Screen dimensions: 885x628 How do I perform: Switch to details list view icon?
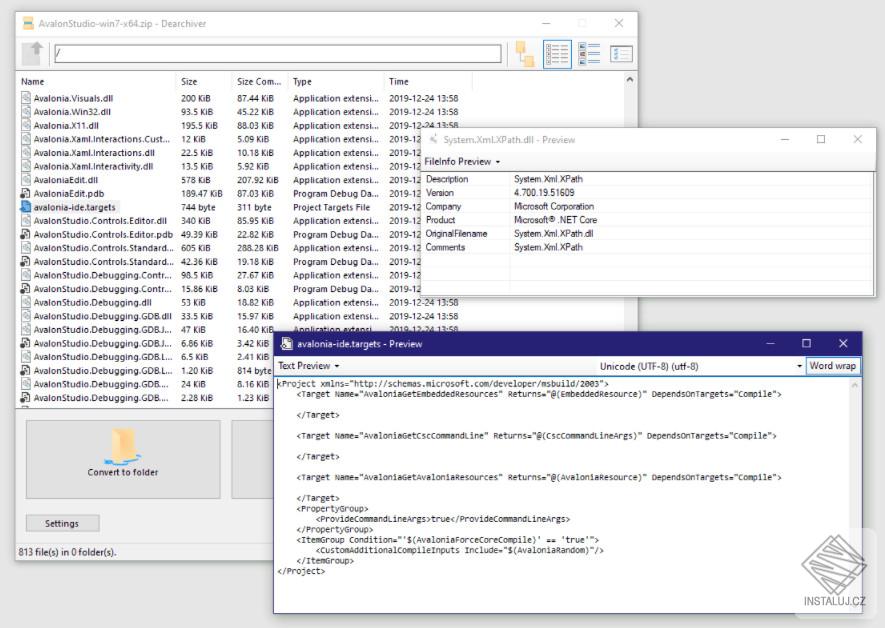tap(557, 54)
